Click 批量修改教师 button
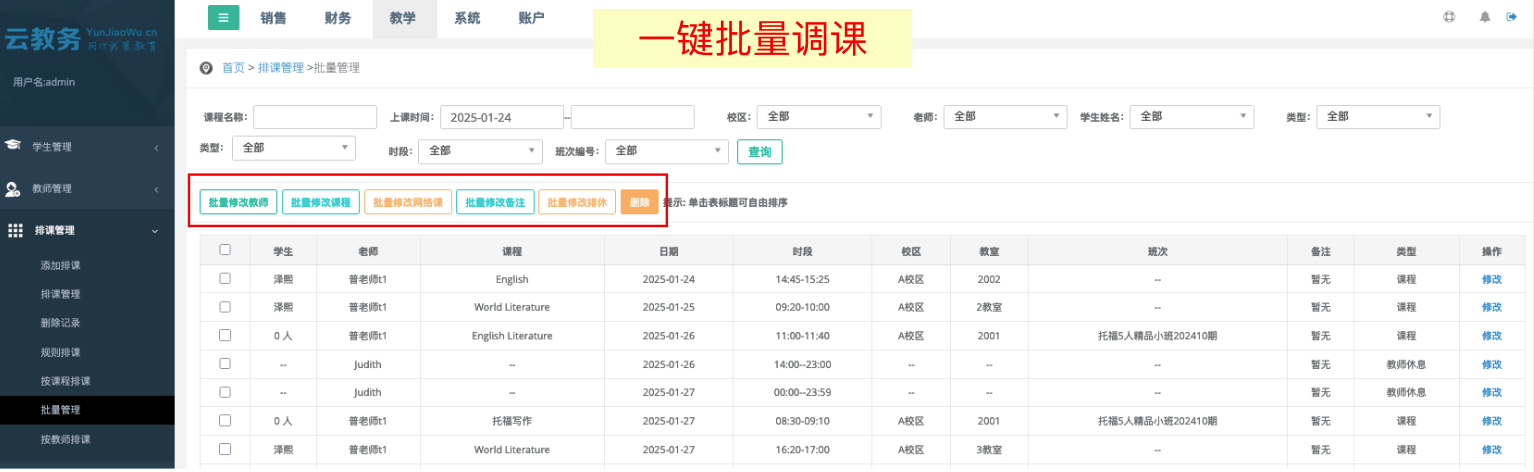 pos(238,202)
